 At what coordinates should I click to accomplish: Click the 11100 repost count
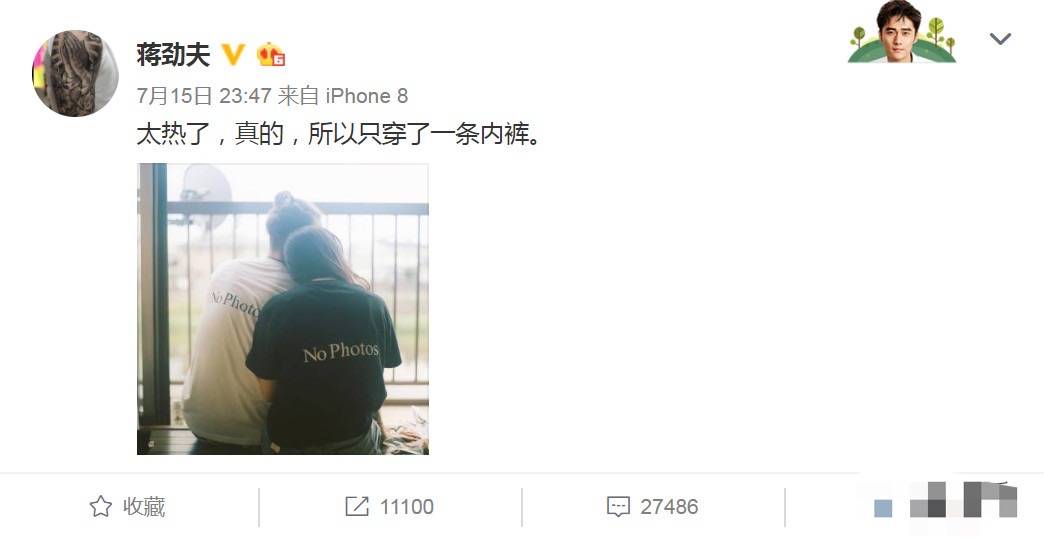pos(407,506)
